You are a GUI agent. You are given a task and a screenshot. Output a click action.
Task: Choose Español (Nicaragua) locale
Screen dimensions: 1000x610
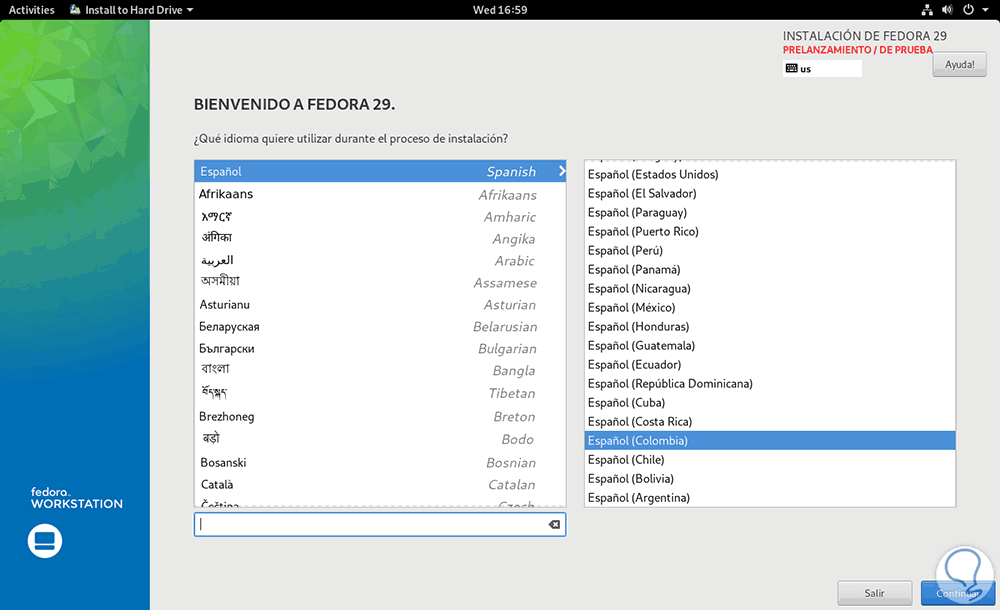tap(770, 288)
